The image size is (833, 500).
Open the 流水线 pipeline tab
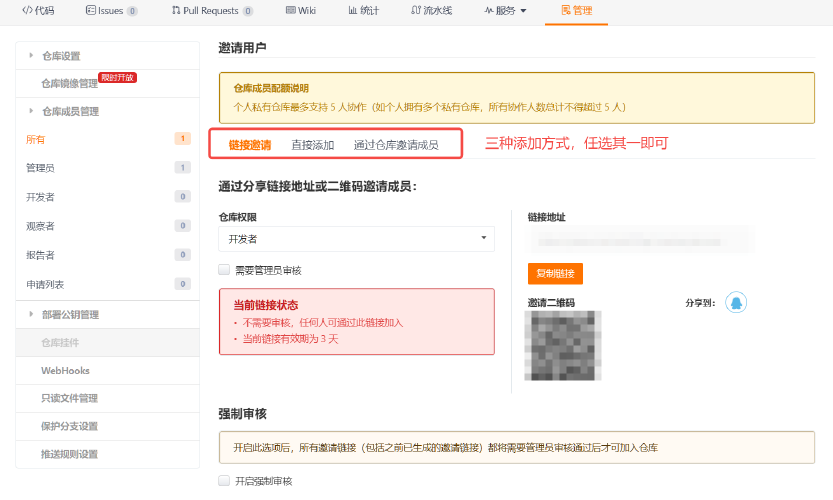click(431, 11)
